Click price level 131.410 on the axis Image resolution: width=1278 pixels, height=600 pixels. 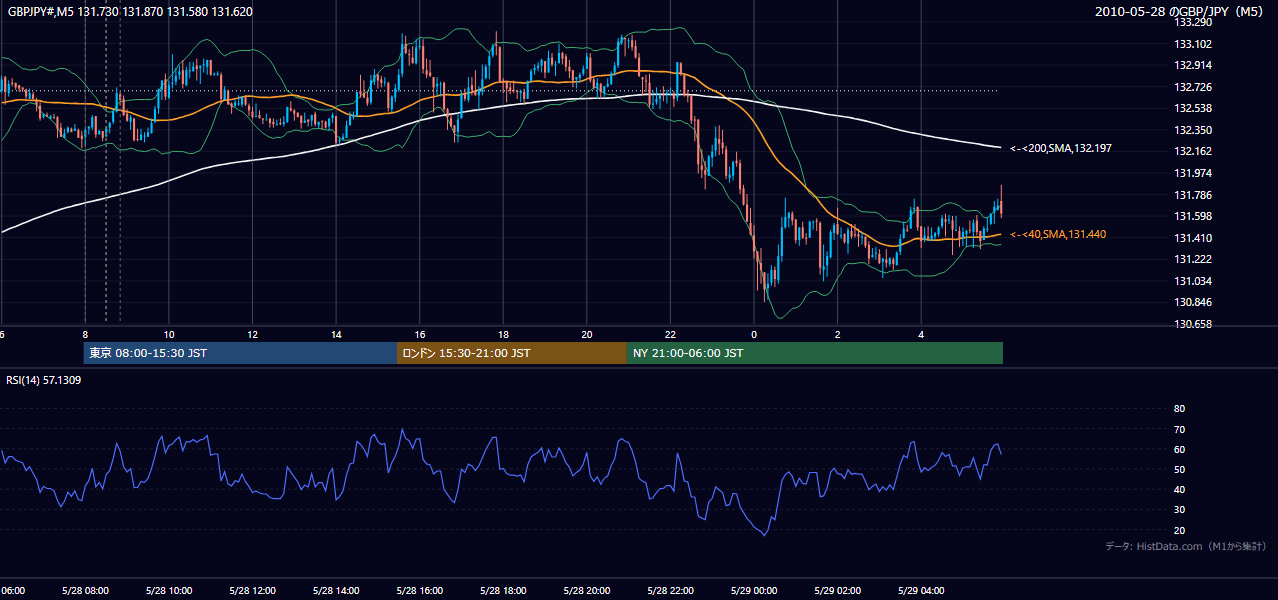(1192, 238)
